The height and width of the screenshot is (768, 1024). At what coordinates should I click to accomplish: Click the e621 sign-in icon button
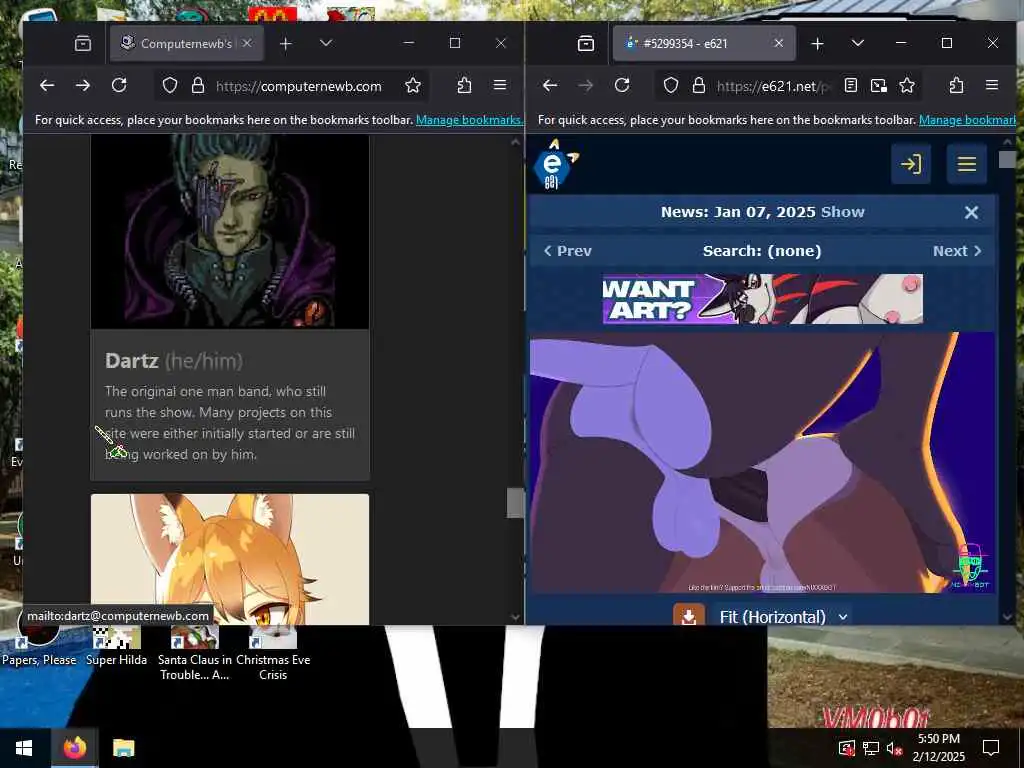click(911, 163)
